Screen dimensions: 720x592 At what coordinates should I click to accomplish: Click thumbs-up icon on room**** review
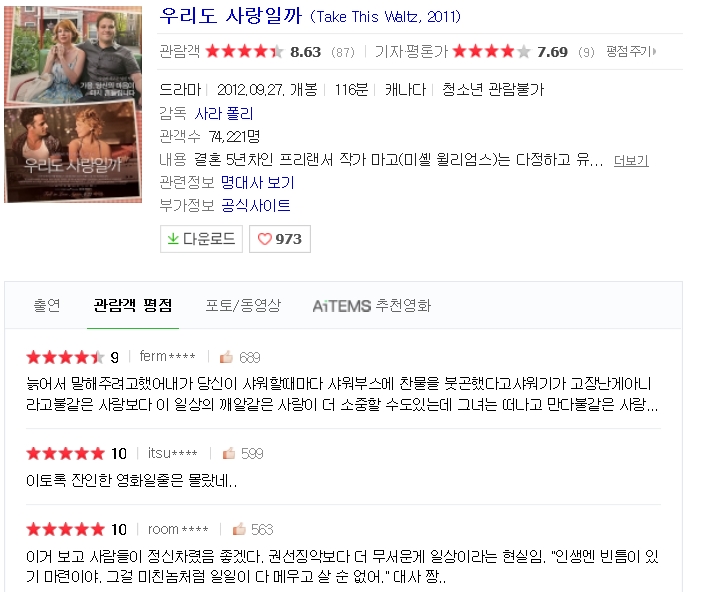tap(239, 529)
